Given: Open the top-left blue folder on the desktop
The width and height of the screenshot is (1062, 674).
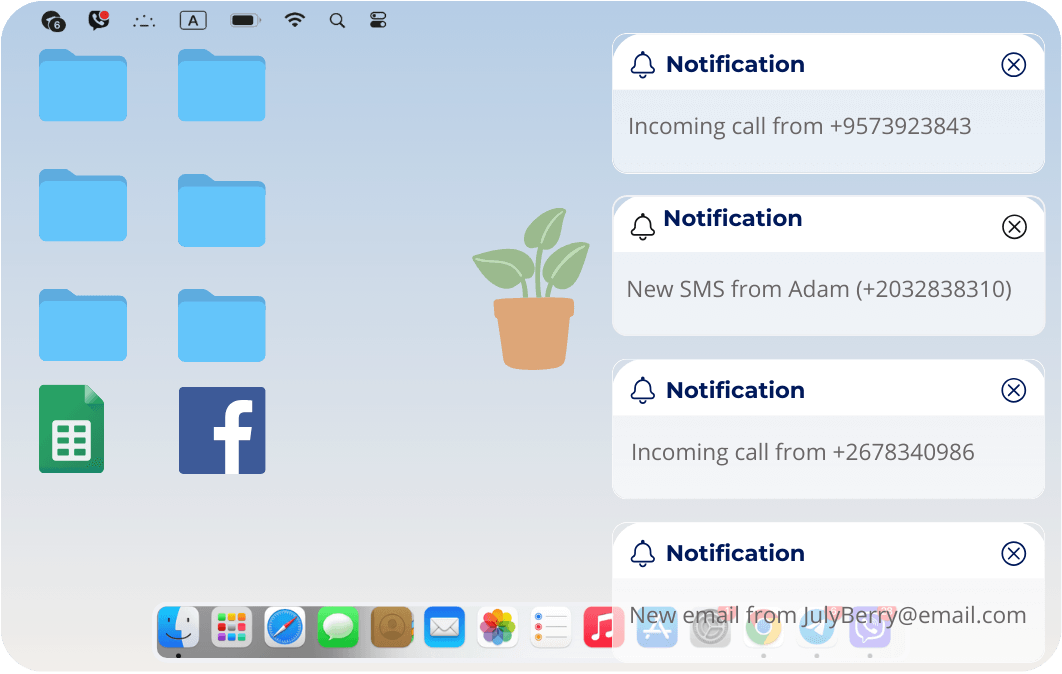Looking at the screenshot, I should click(83, 89).
